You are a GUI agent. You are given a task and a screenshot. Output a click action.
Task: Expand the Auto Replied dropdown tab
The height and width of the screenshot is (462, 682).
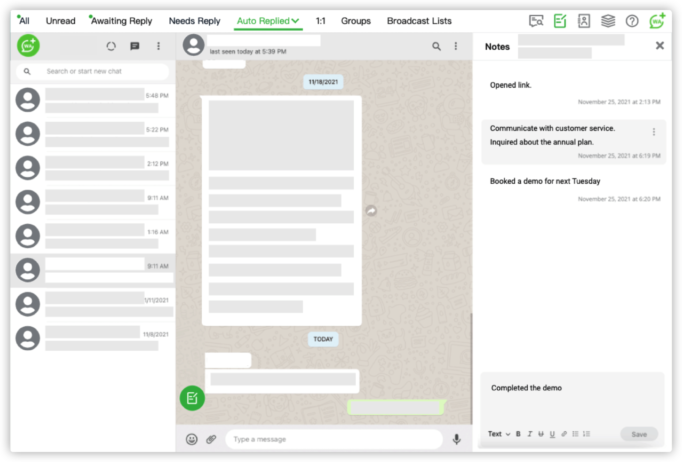point(268,20)
